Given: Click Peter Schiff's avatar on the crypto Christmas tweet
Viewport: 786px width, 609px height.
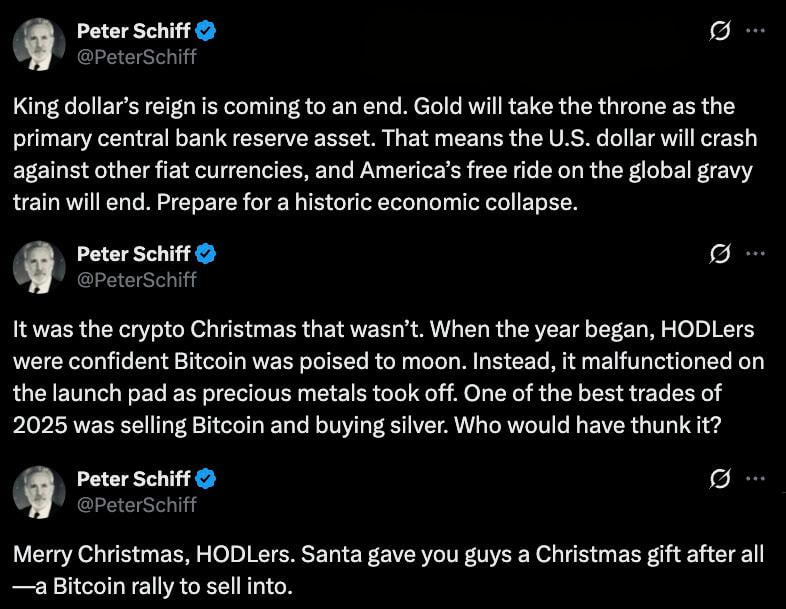Looking at the screenshot, I should [41, 269].
